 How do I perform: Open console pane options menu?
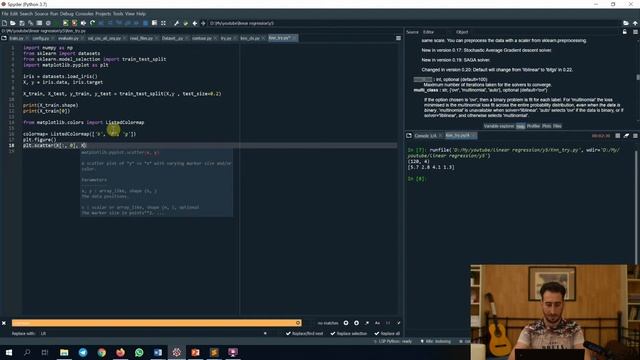[635, 136]
